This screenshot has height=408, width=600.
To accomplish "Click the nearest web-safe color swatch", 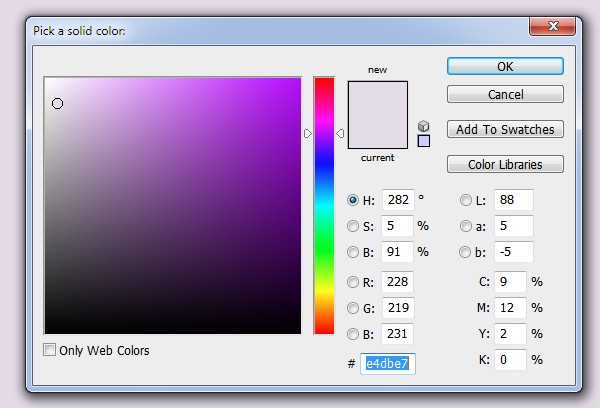I will [424, 141].
